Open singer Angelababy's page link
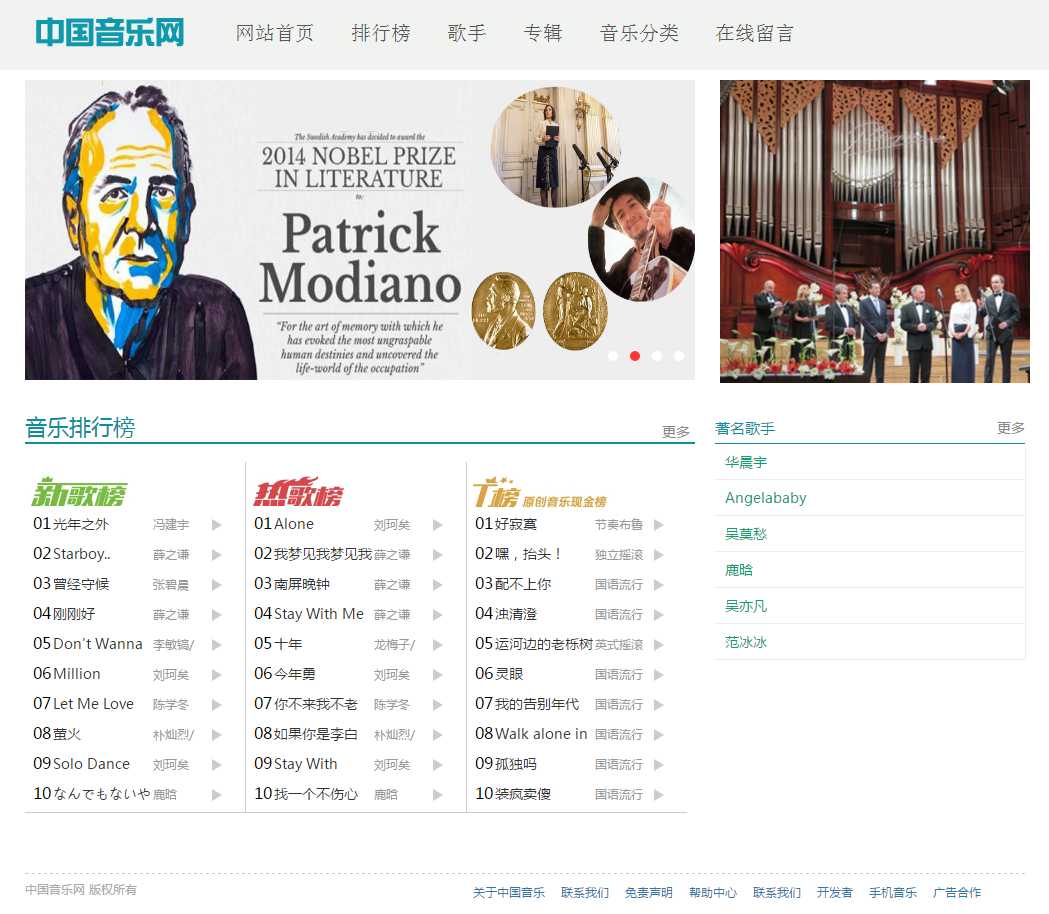The image size is (1049, 914). (766, 498)
